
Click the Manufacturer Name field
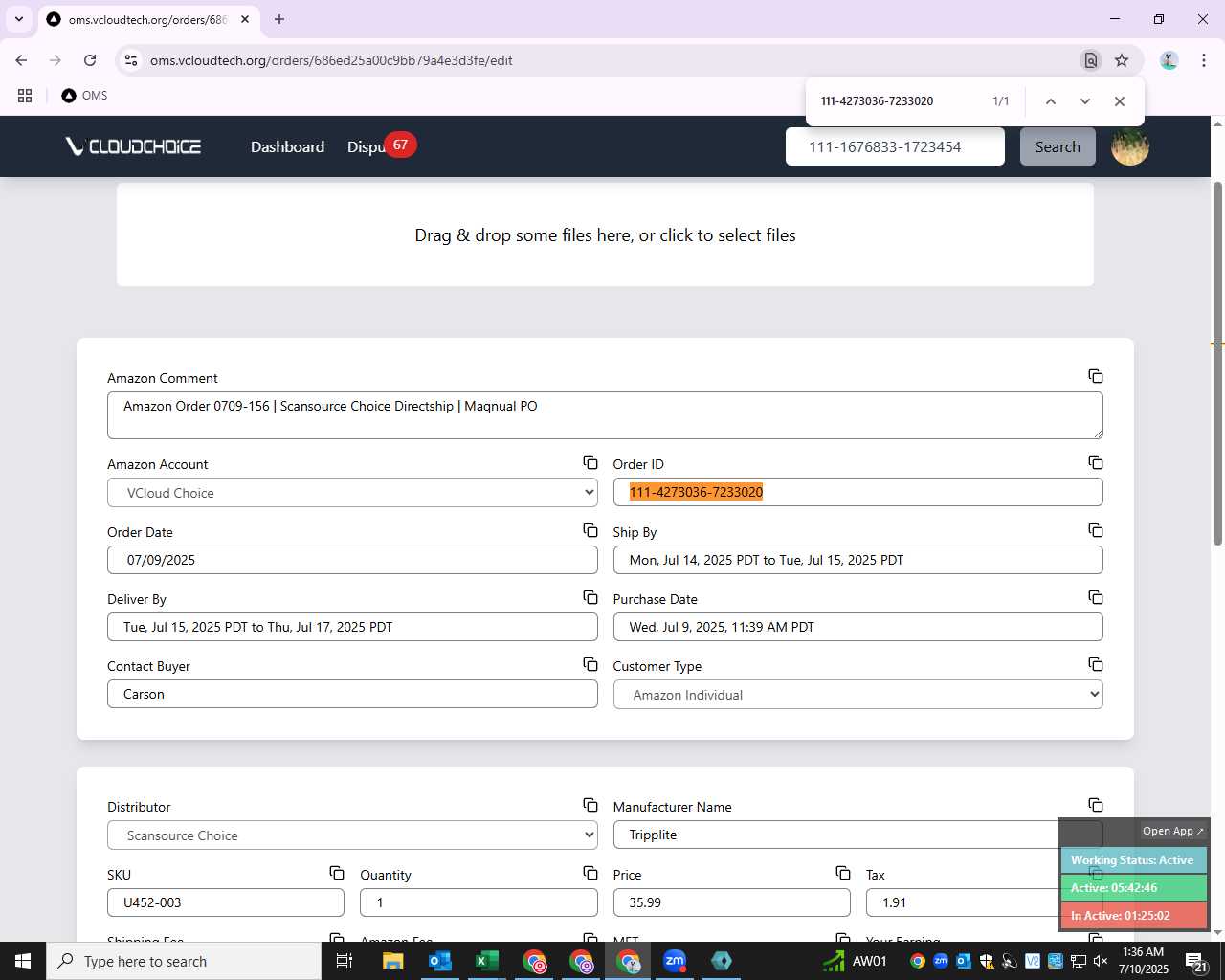pyautogui.click(x=857, y=835)
